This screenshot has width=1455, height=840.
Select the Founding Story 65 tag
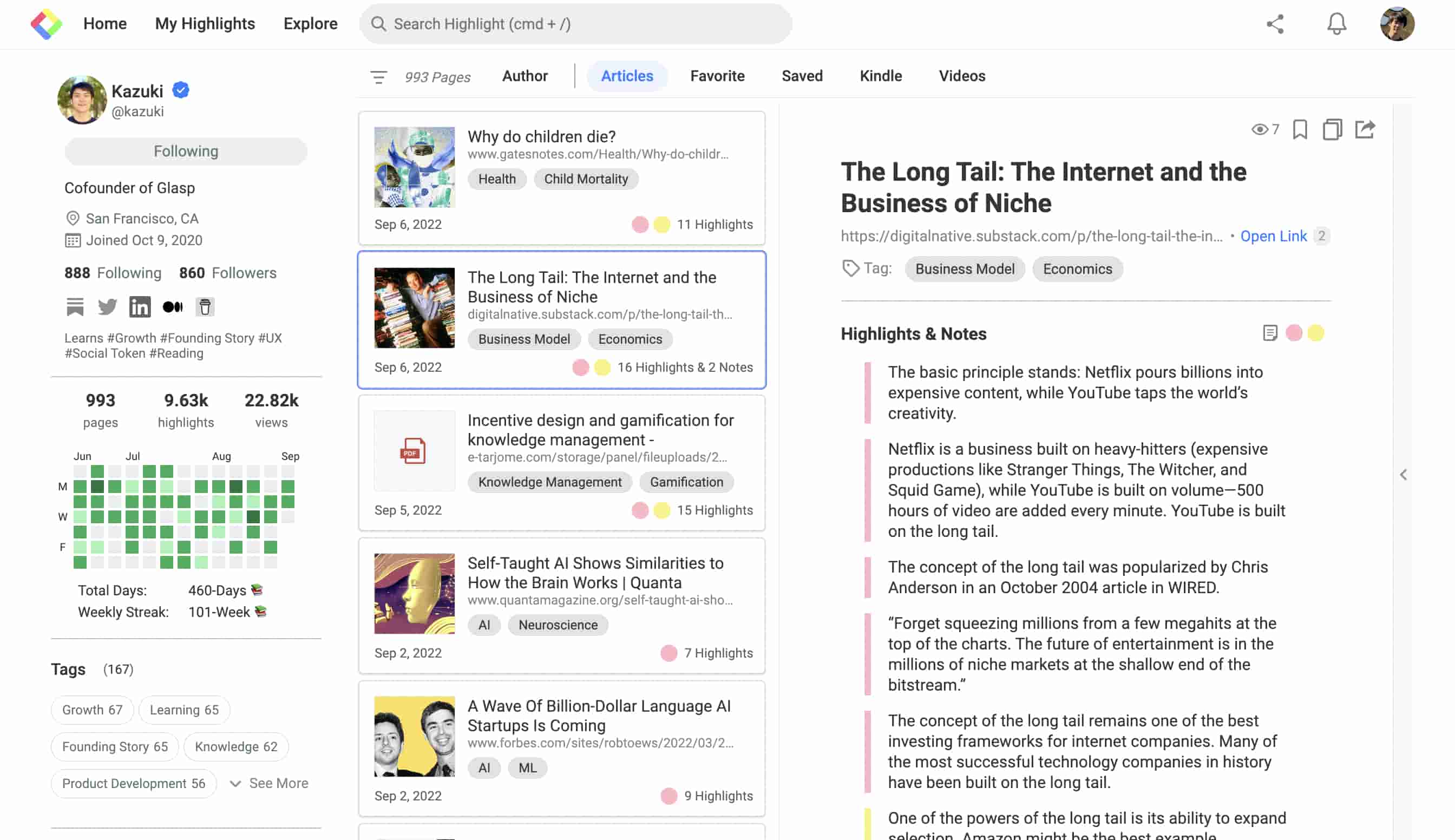pyautogui.click(x=115, y=746)
